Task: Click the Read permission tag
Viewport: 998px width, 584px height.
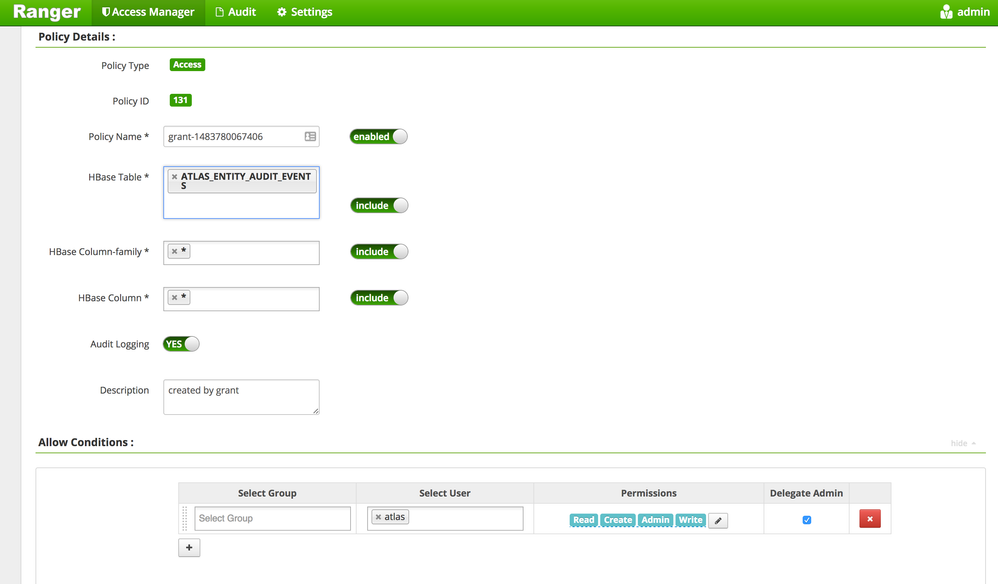Action: [x=584, y=520]
